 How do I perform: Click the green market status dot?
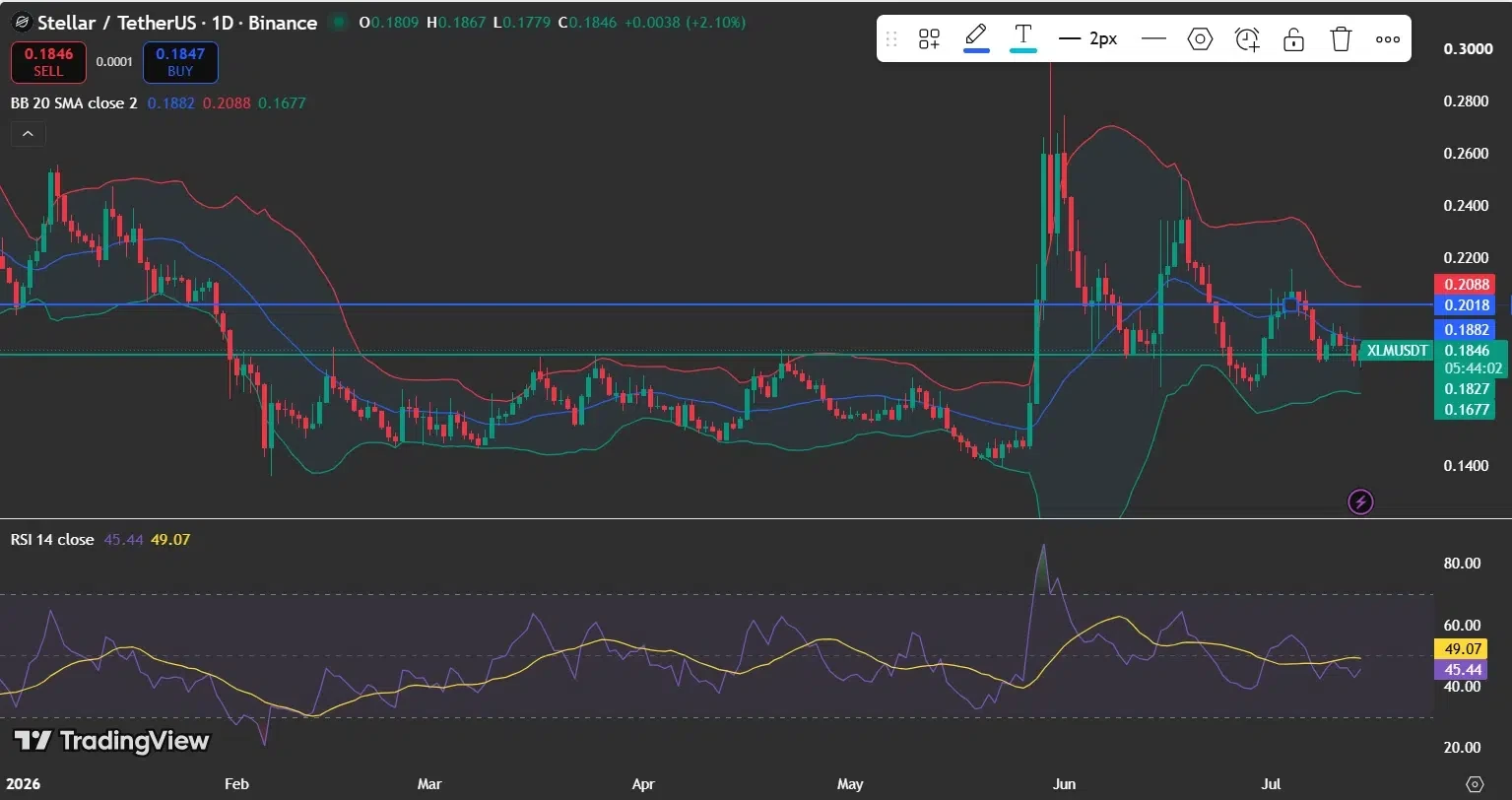click(x=339, y=22)
